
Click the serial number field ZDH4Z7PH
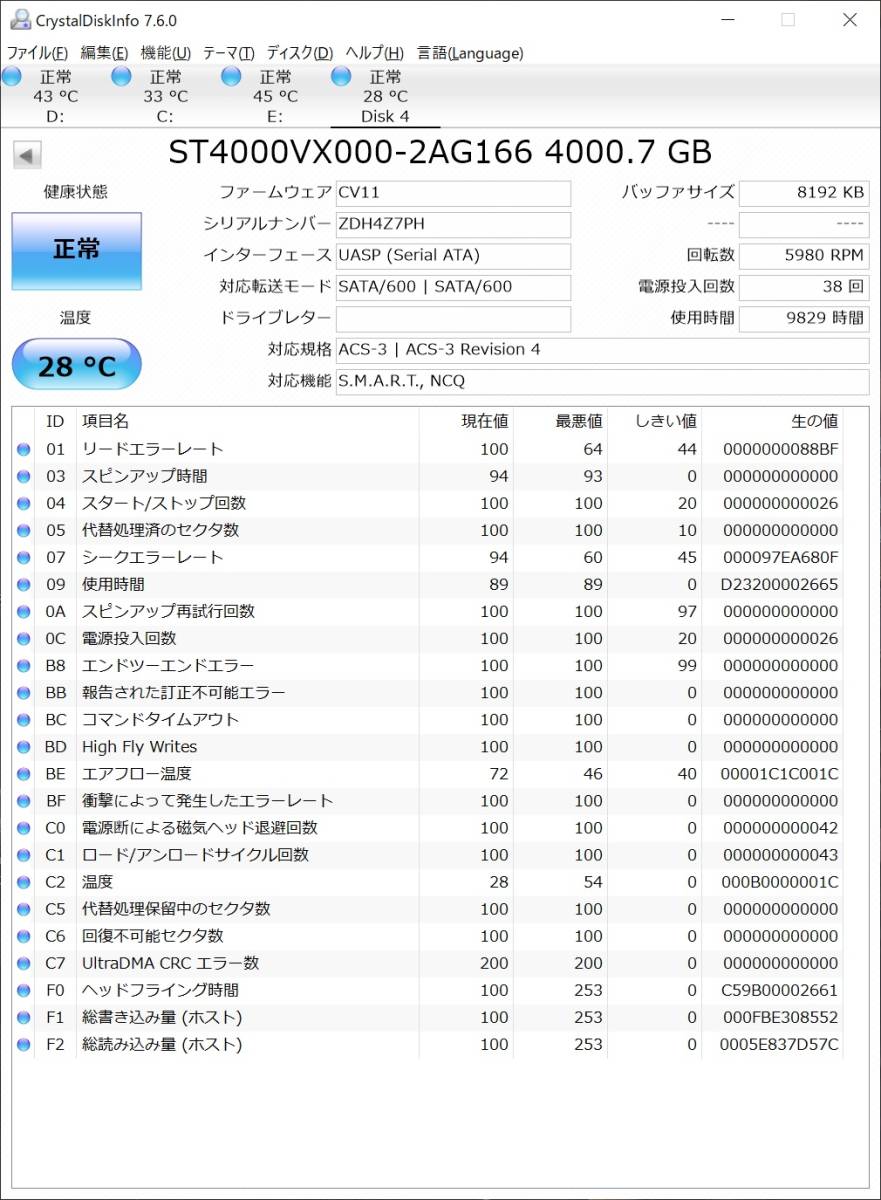click(x=453, y=224)
